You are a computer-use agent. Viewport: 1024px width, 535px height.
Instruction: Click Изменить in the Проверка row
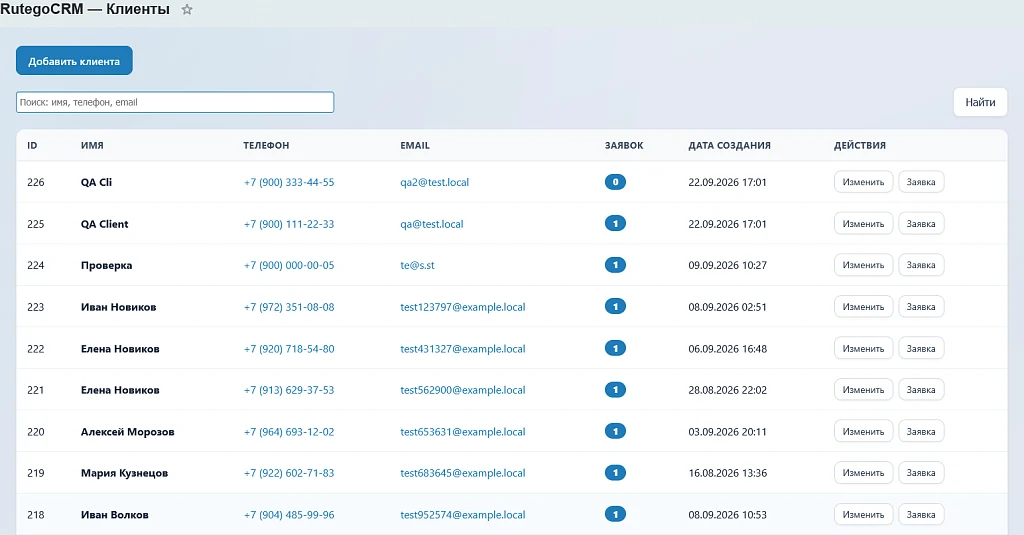(863, 265)
